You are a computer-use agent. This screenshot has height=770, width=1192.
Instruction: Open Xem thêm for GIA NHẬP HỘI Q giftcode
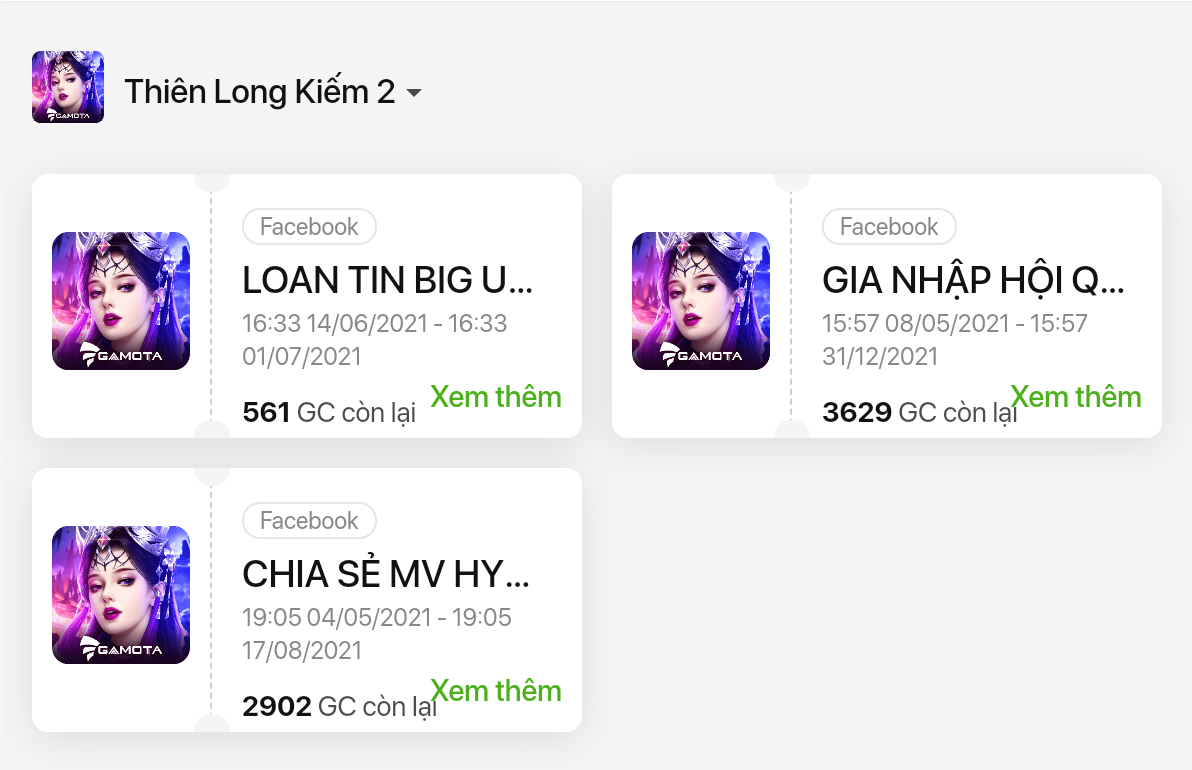point(1076,397)
